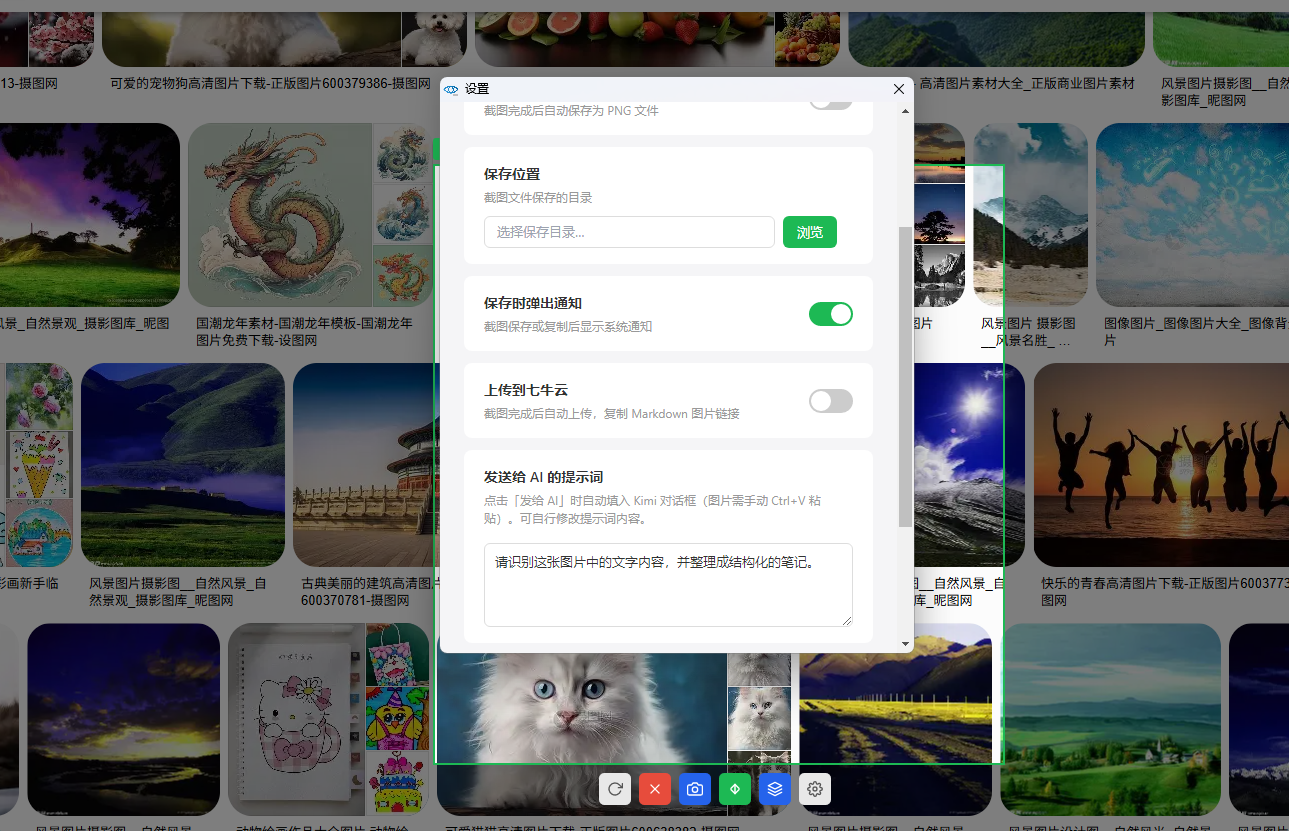This screenshot has height=831, width=1289.
Task: Open the Chinese dragon illustration thumbnail
Action: (280, 215)
